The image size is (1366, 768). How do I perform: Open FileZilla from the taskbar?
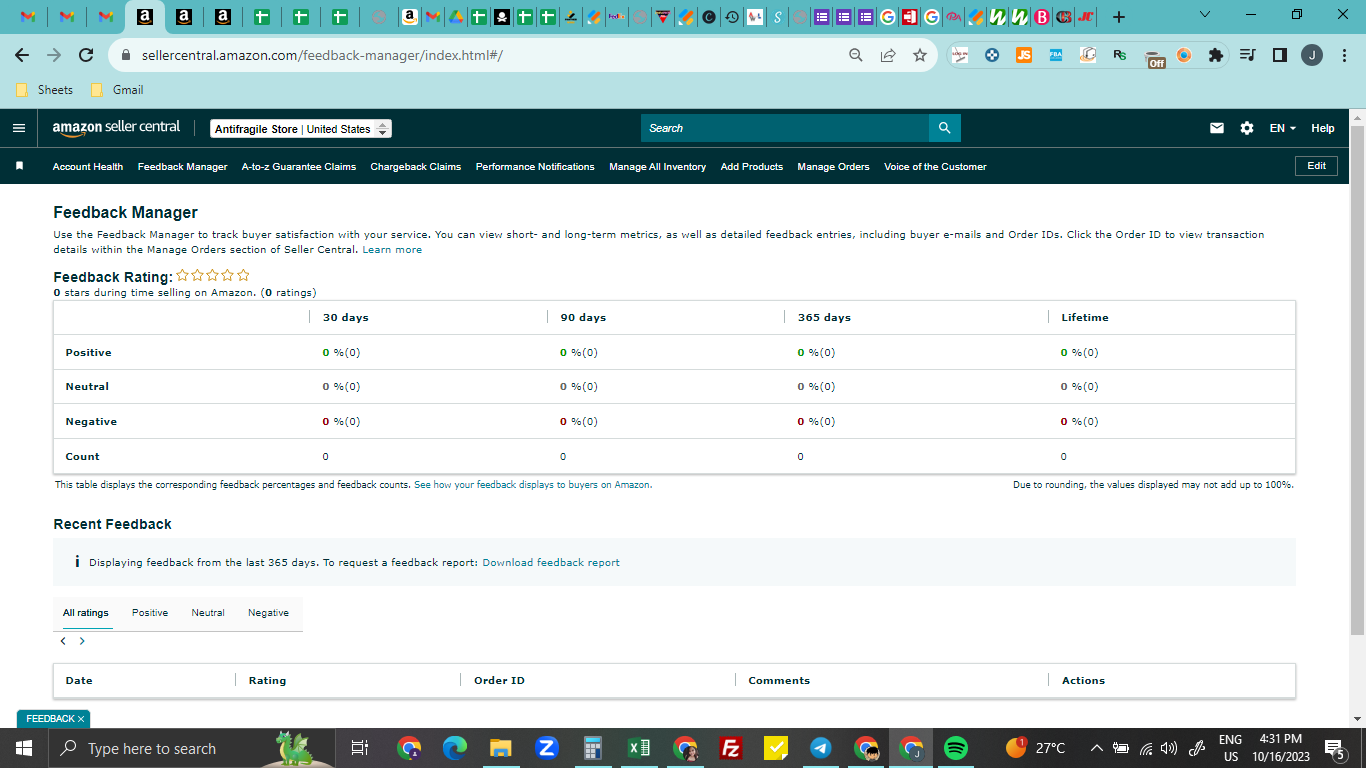(x=731, y=748)
